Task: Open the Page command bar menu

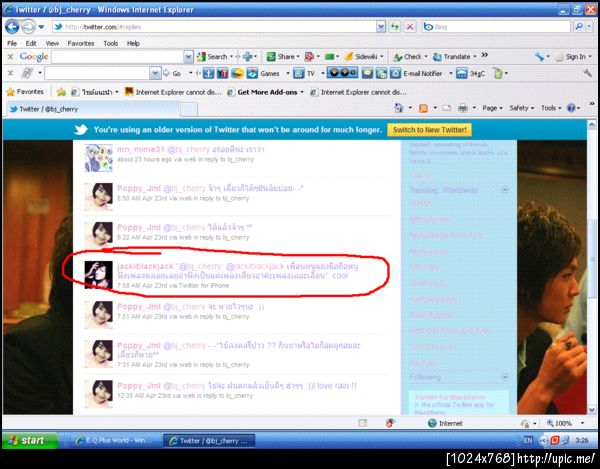Action: click(x=492, y=108)
